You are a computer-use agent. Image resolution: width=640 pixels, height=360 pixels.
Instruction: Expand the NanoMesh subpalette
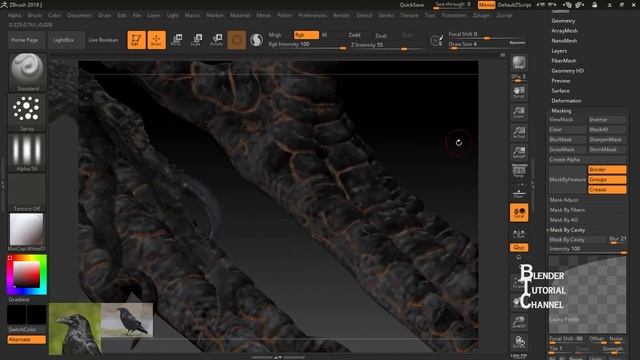tap(564, 41)
